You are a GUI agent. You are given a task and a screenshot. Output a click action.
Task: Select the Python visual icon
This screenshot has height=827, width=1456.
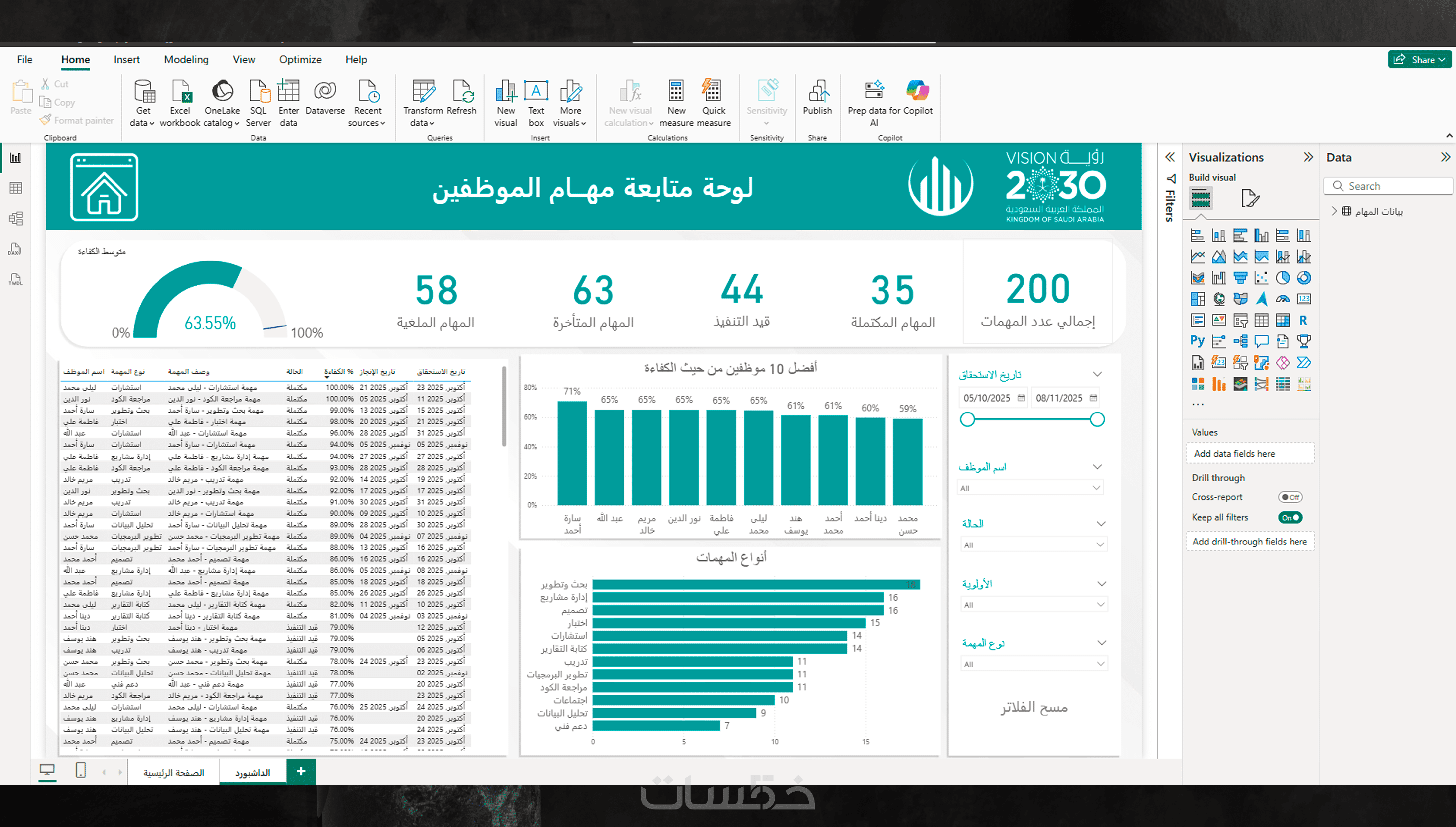(1197, 341)
